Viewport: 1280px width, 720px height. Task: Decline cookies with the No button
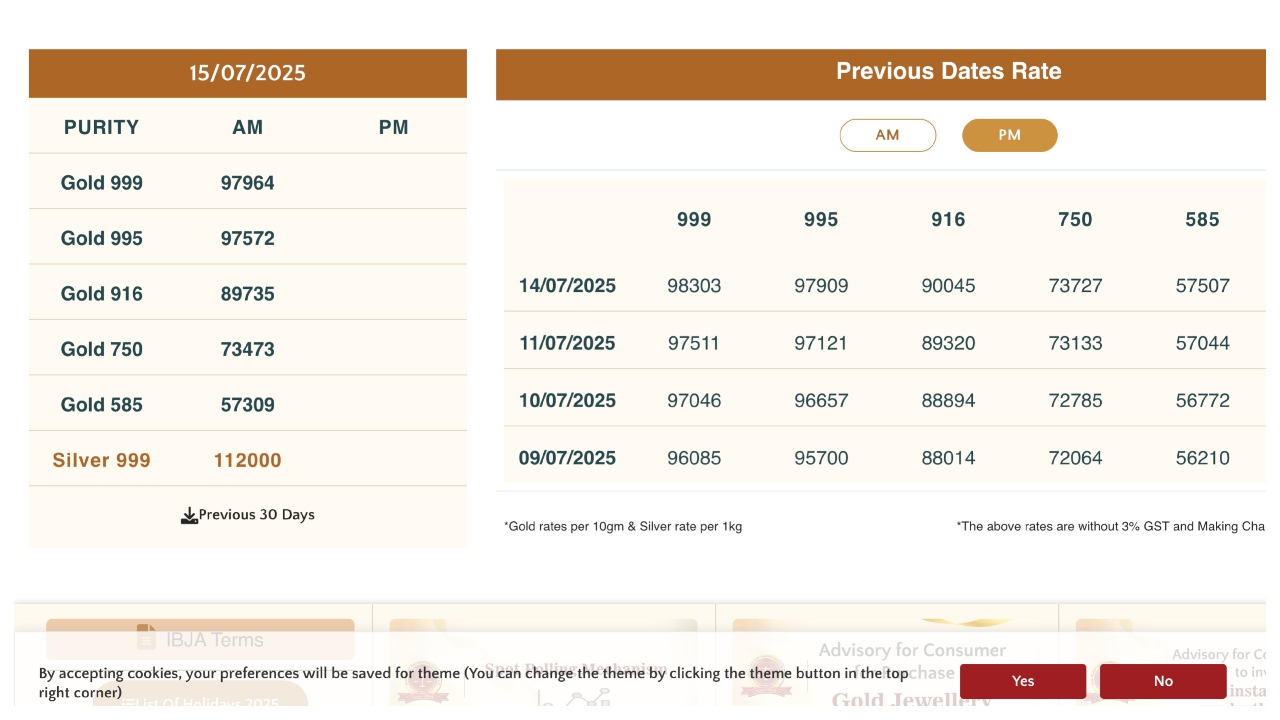1162,681
